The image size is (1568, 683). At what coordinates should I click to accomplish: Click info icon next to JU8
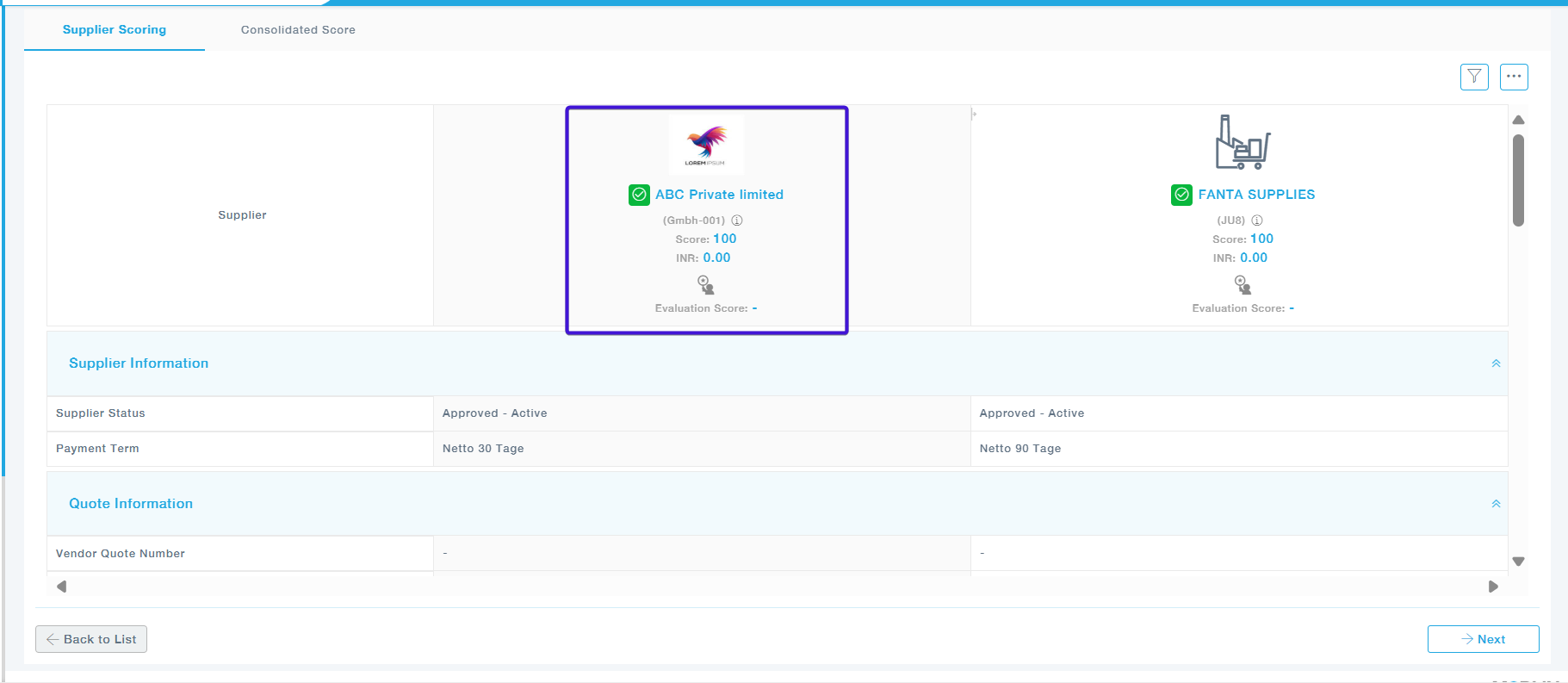tap(1257, 220)
